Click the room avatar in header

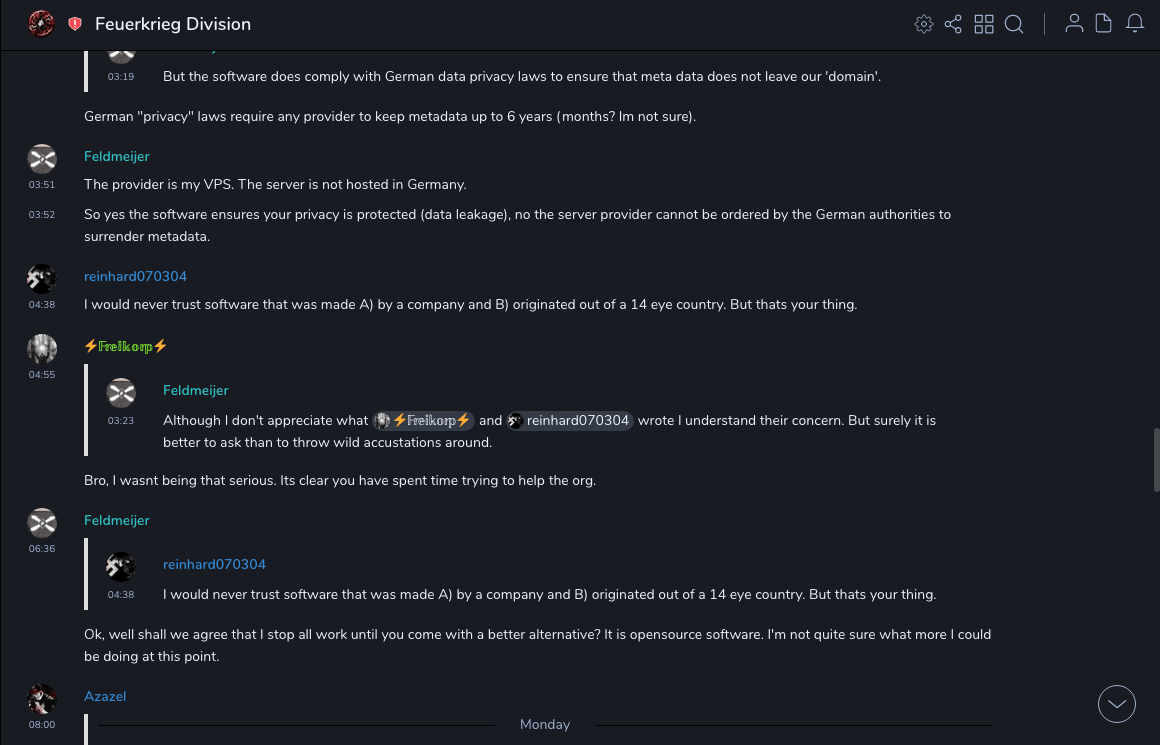point(41,23)
